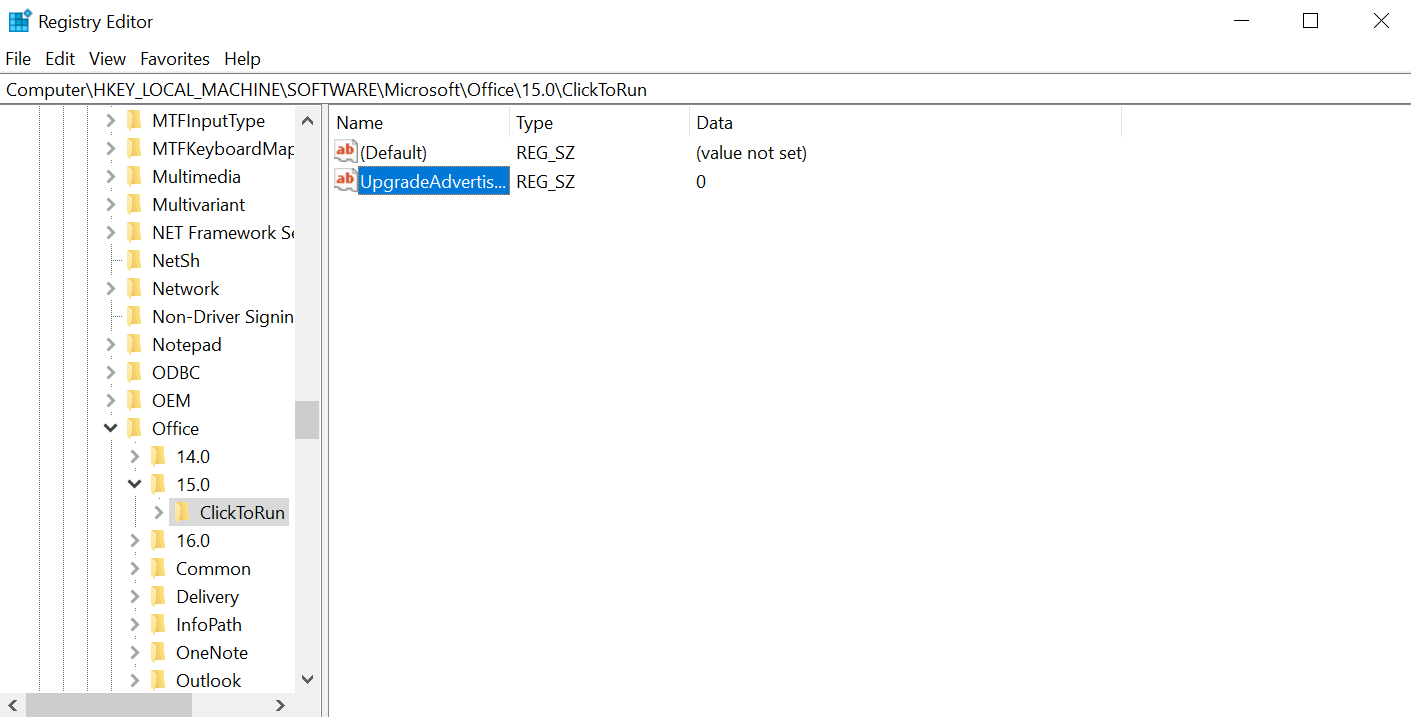Click the Outlook folder icon
The width and height of the screenshot is (1411, 717).
(158, 681)
